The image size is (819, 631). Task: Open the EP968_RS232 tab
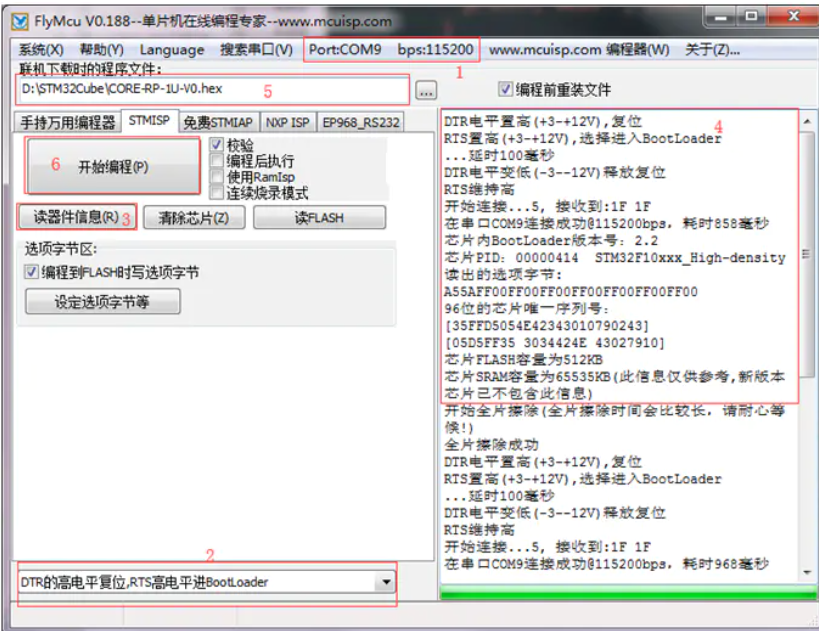pyautogui.click(x=360, y=123)
